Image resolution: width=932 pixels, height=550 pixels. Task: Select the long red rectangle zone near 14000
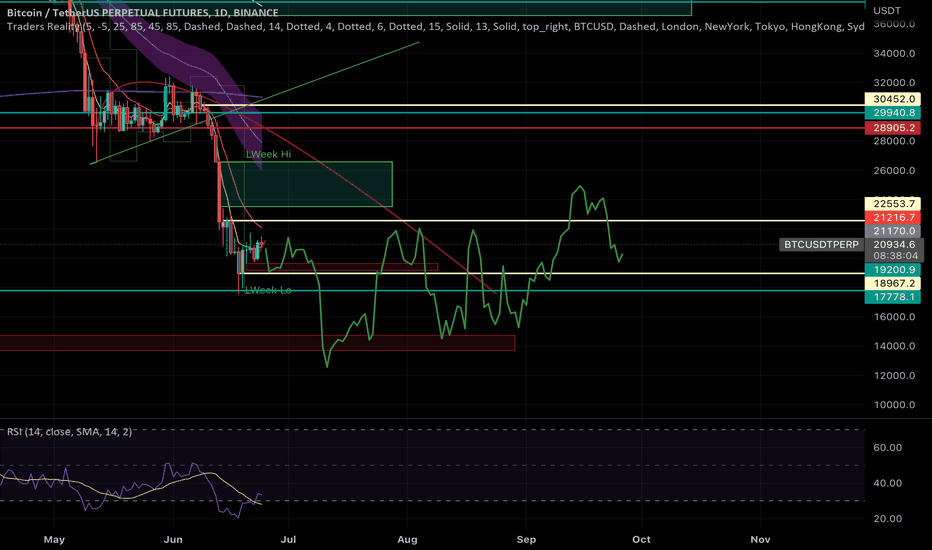pos(257,343)
